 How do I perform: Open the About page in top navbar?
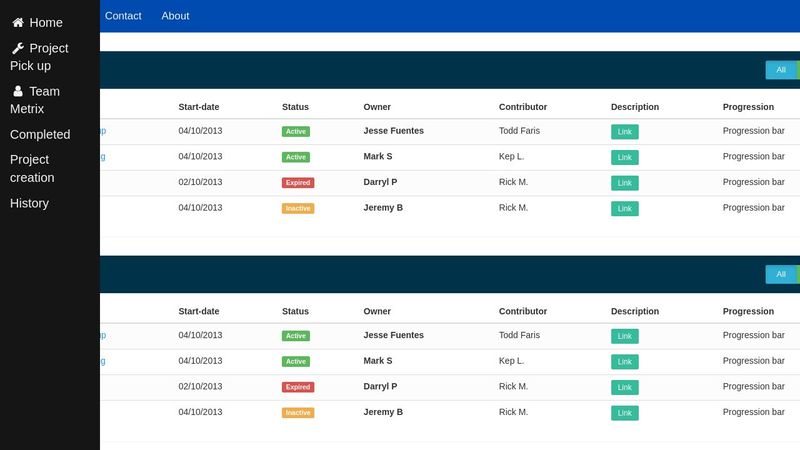[175, 16]
